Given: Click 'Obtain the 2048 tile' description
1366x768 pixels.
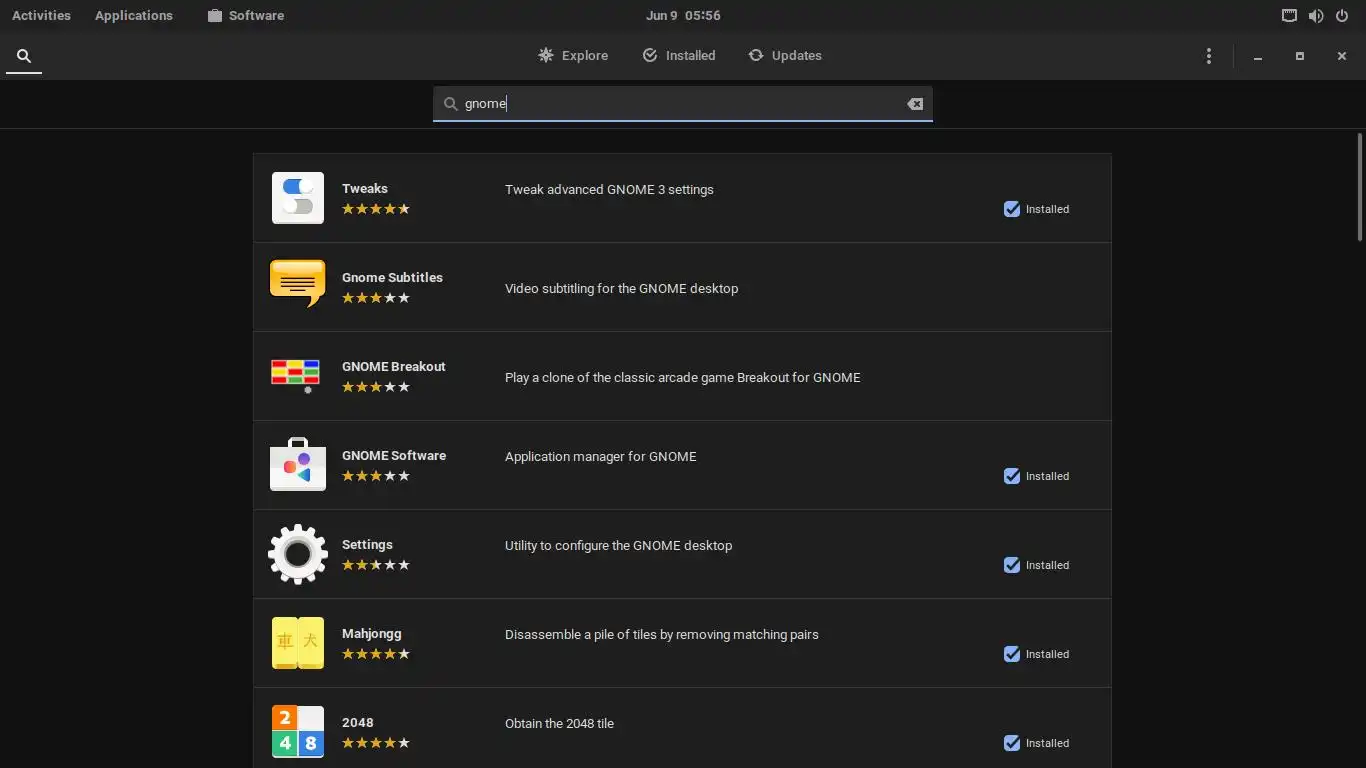Looking at the screenshot, I should click(559, 723).
